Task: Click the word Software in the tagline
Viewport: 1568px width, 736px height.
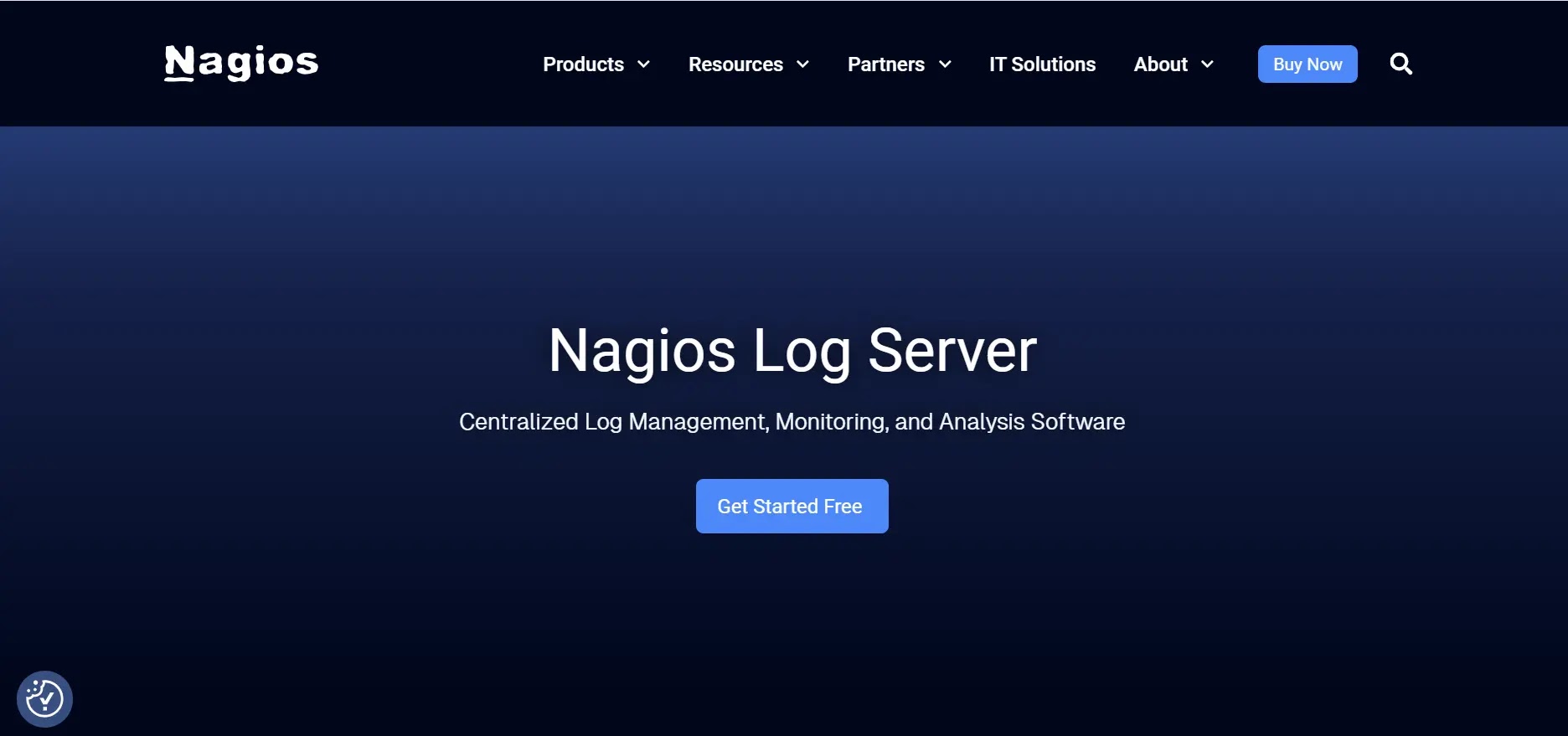Action: tap(1077, 422)
